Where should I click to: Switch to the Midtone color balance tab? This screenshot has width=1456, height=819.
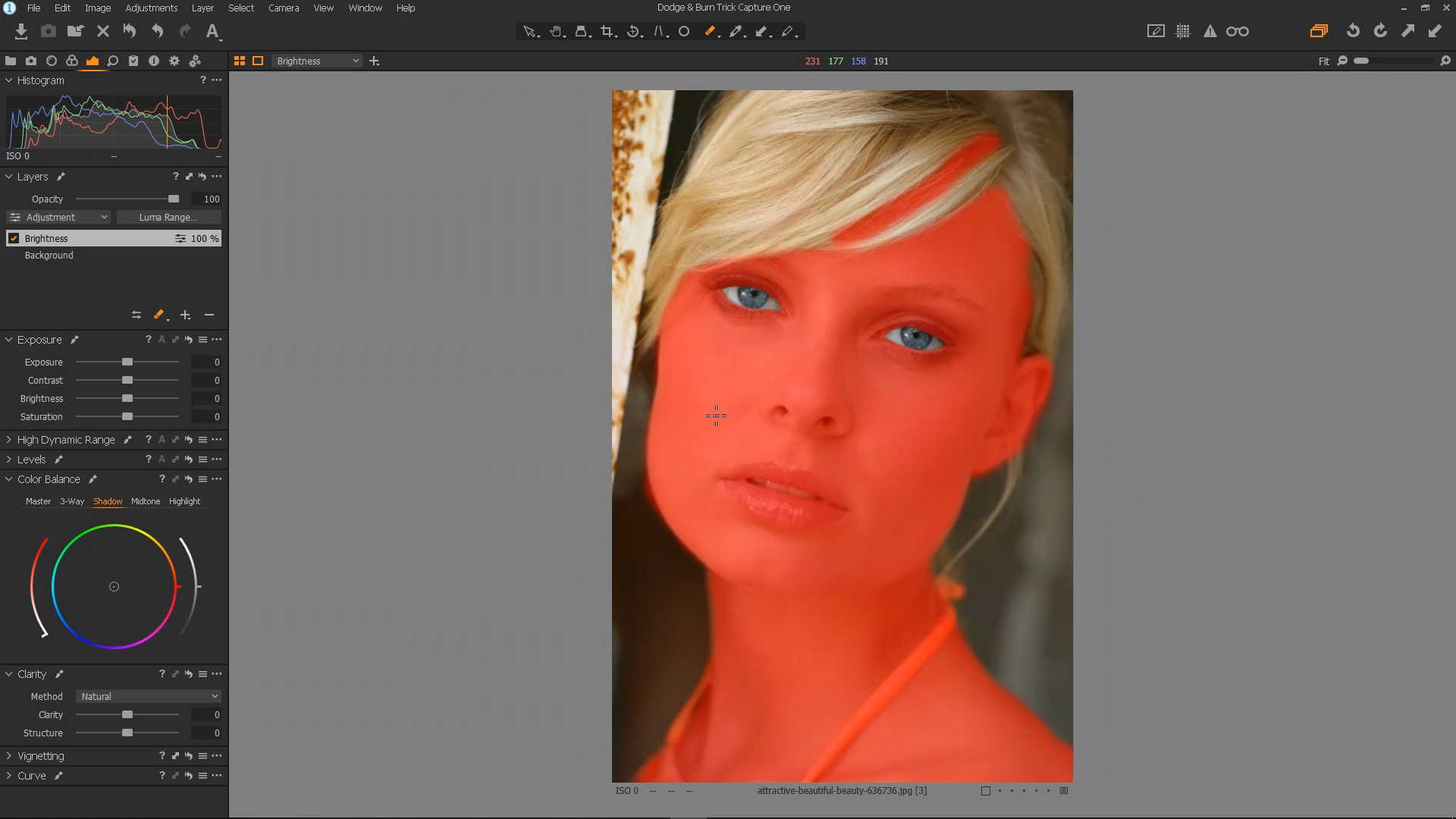[146, 501]
